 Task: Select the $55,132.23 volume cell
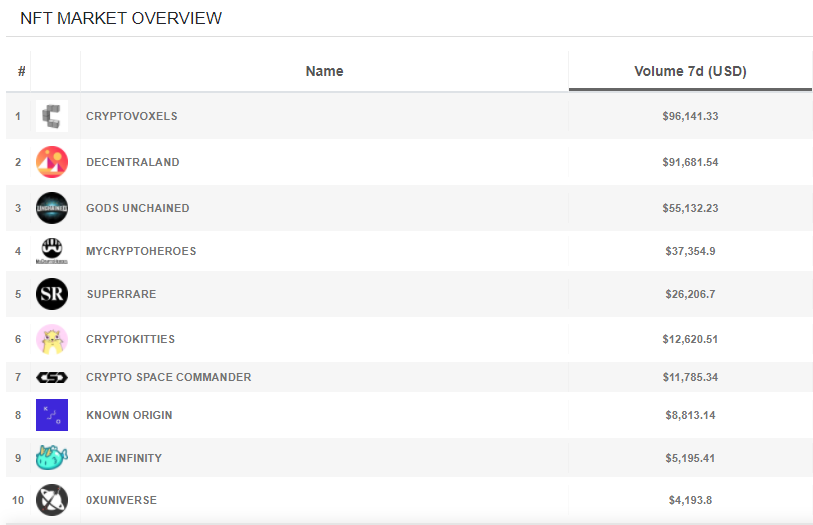(690, 208)
